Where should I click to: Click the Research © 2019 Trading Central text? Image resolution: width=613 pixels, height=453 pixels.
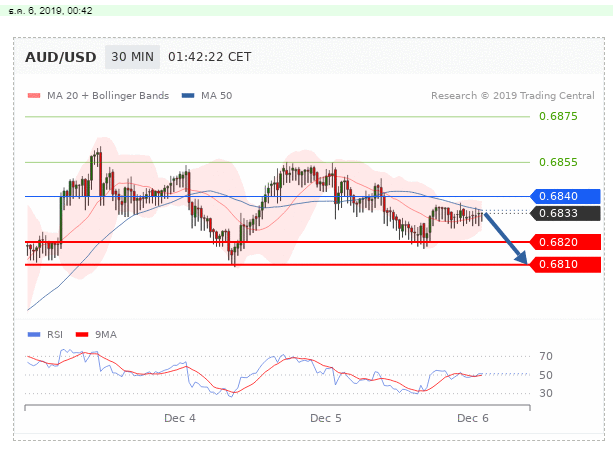[x=513, y=96]
